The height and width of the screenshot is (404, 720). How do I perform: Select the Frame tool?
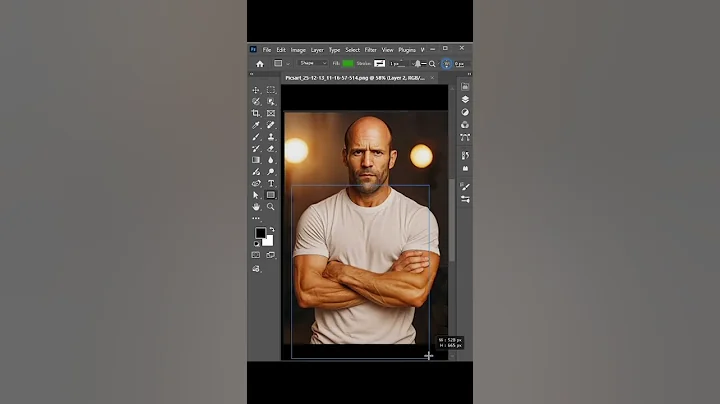point(271,113)
